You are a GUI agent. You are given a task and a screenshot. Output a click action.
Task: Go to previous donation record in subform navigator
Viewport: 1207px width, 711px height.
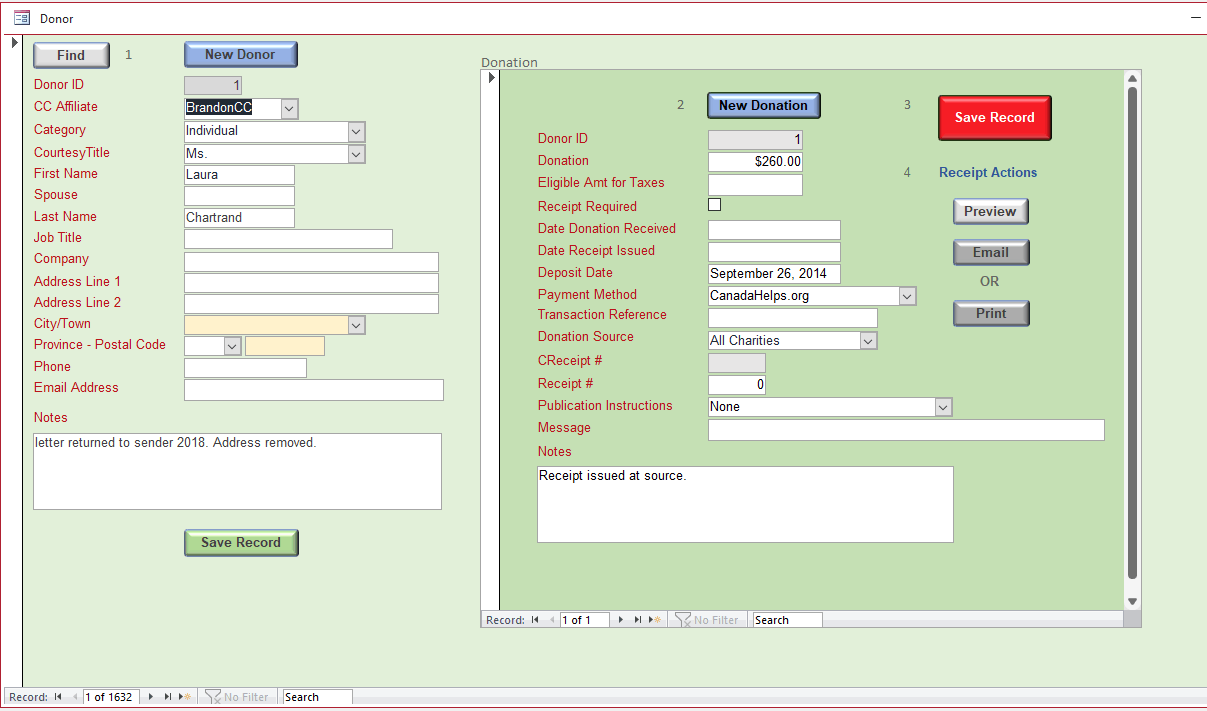(551, 620)
